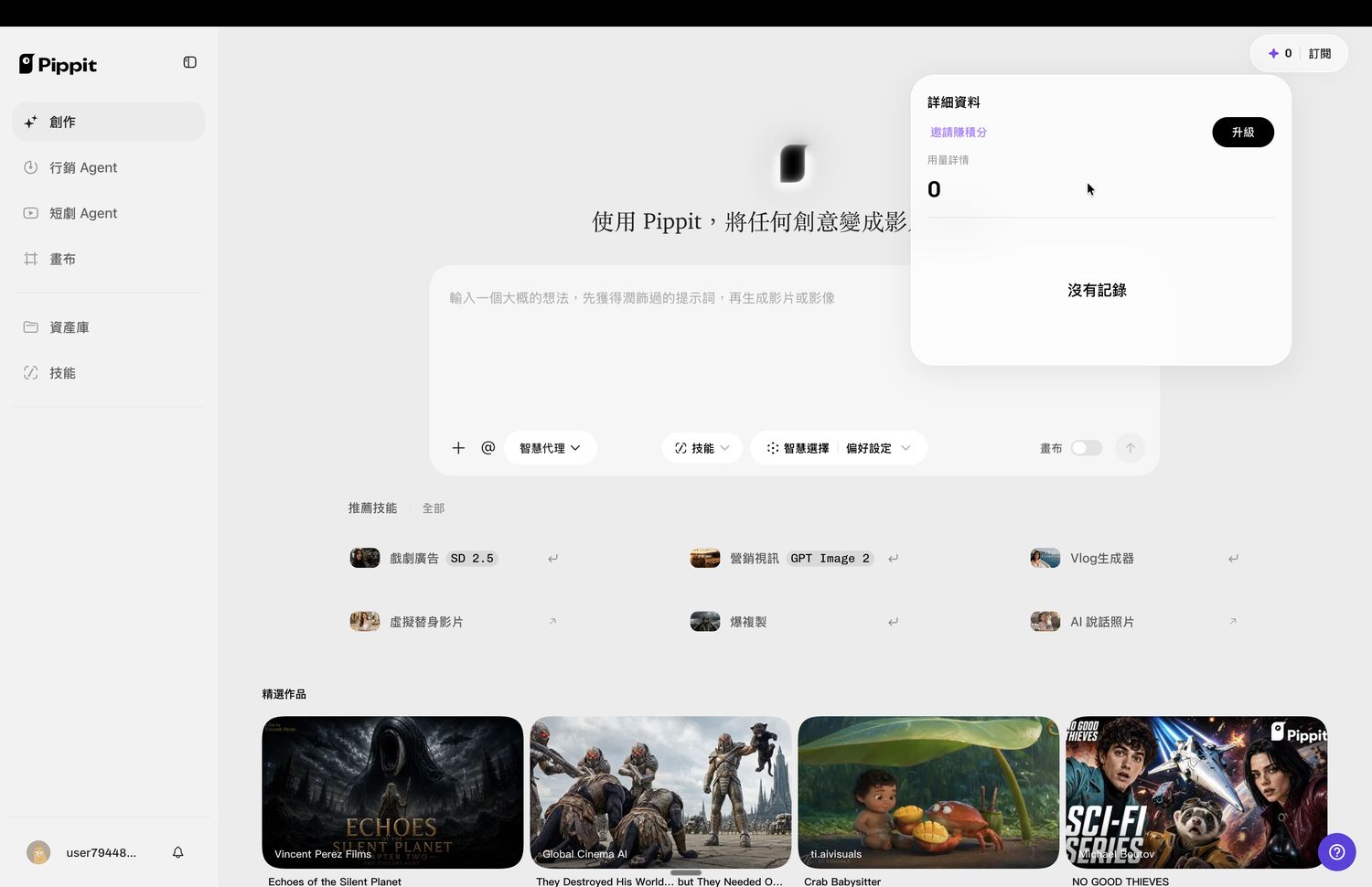This screenshot has height=887, width=1372.
Task: Open the Crab Babysitter thumbnail
Action: click(928, 792)
